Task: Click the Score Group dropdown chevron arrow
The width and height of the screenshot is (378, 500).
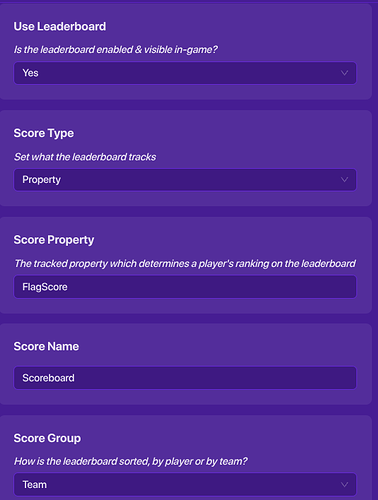Action: 344,484
